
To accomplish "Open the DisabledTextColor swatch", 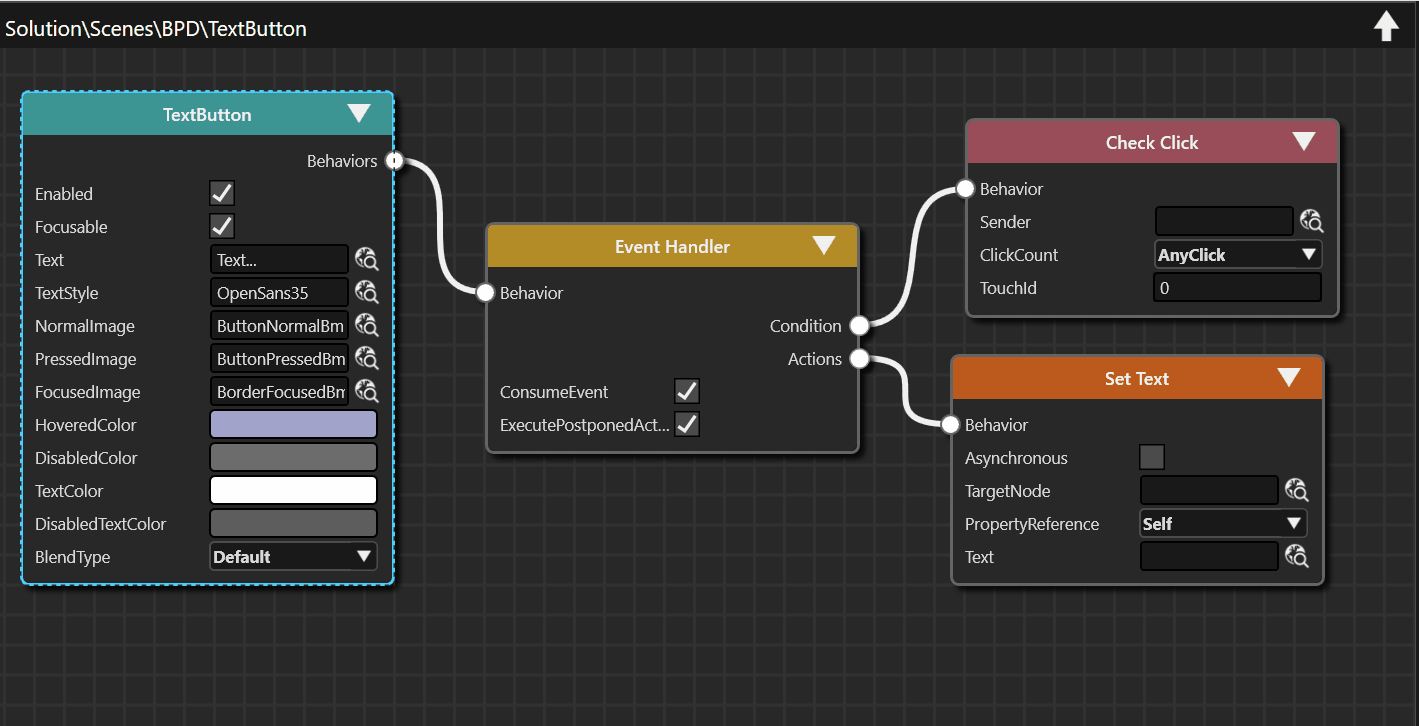I will 293,524.
